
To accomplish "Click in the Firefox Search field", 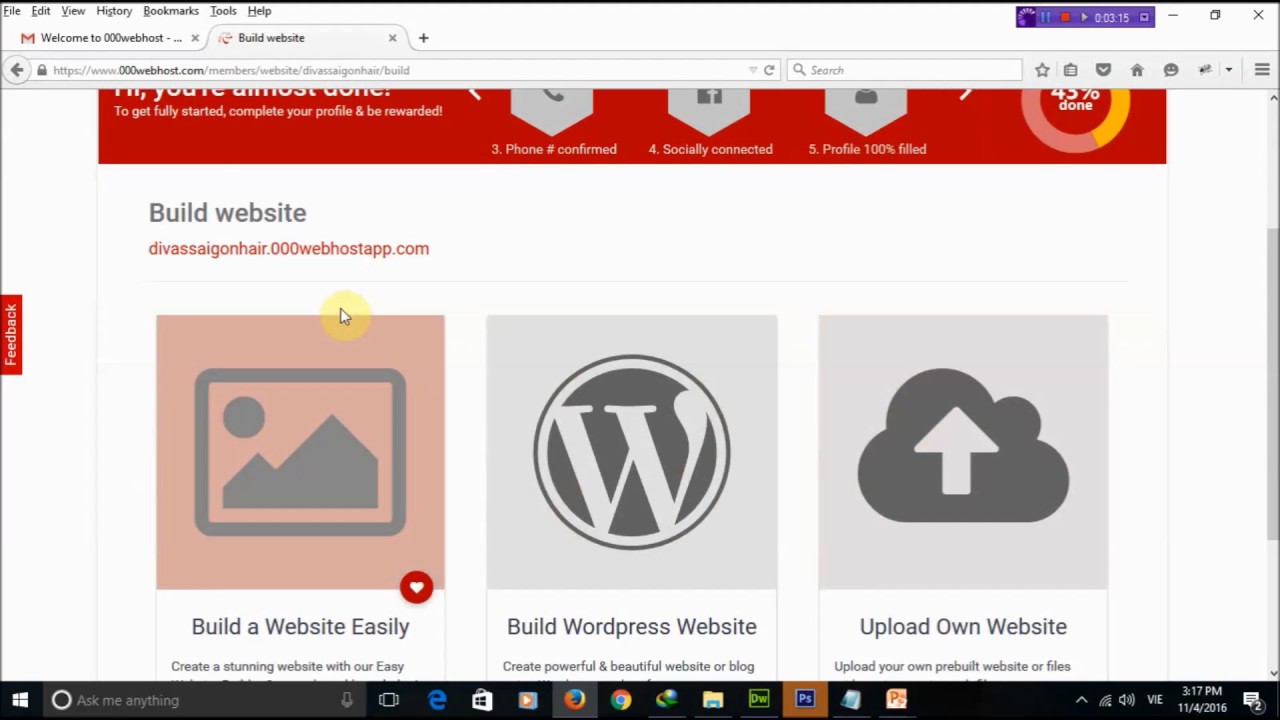I will coord(904,70).
